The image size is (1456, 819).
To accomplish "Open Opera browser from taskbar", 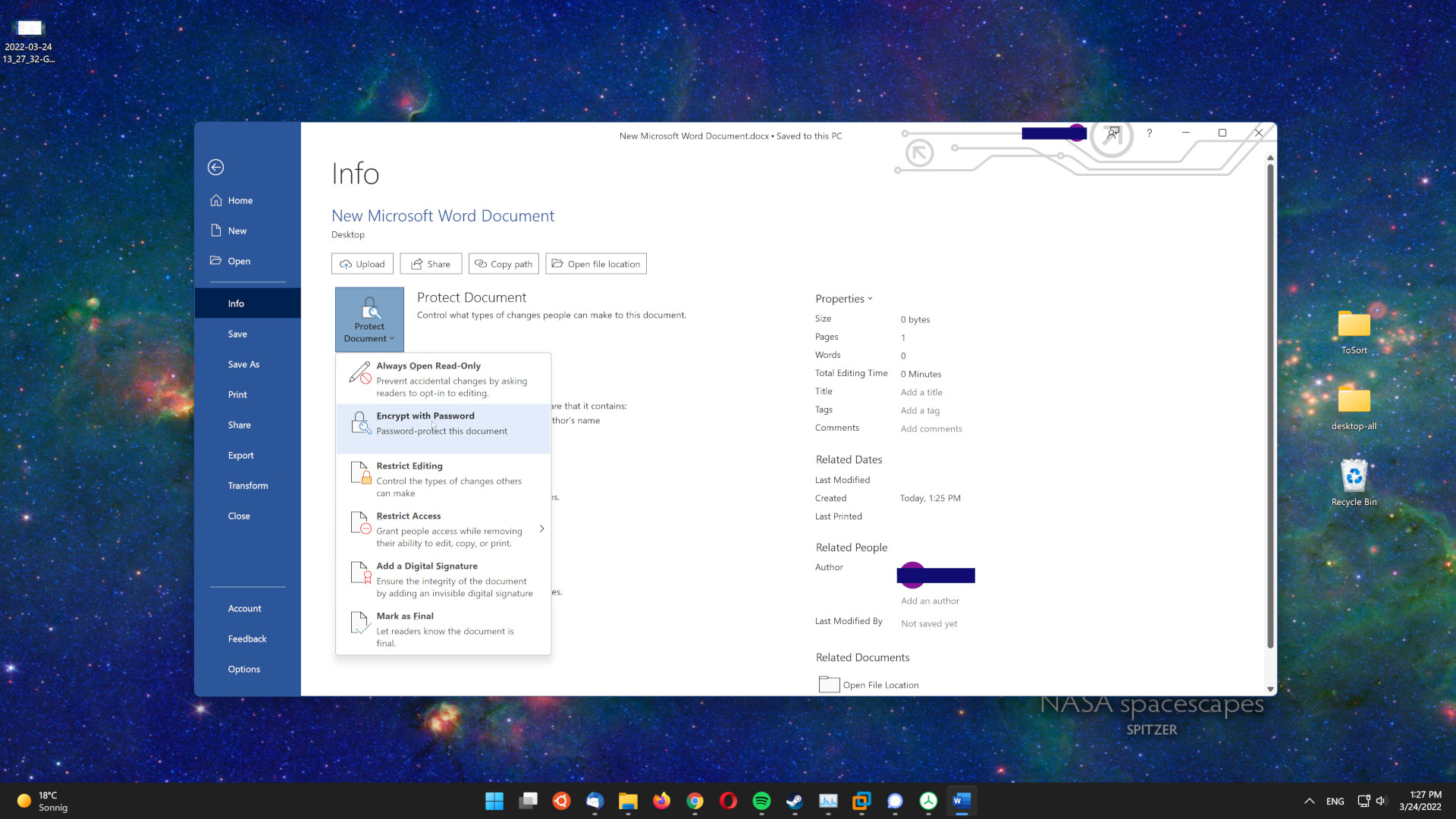I will pyautogui.click(x=728, y=801).
